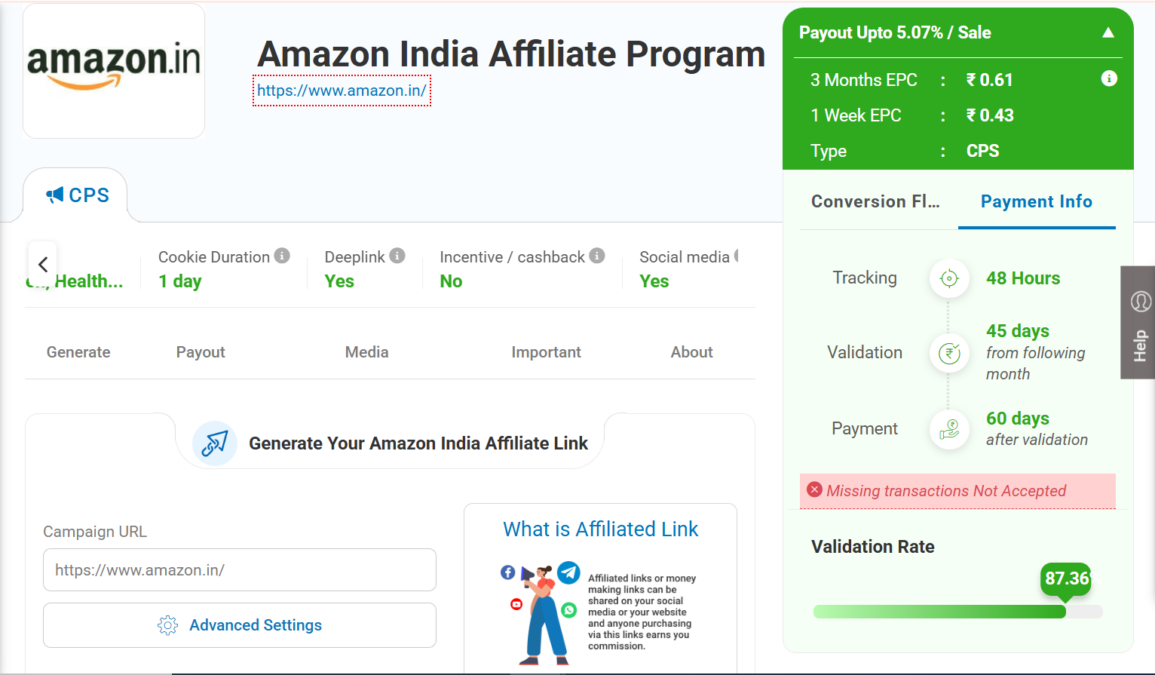Click the info icon in the green EPC panel
The height and width of the screenshot is (675, 1155).
[1109, 78]
